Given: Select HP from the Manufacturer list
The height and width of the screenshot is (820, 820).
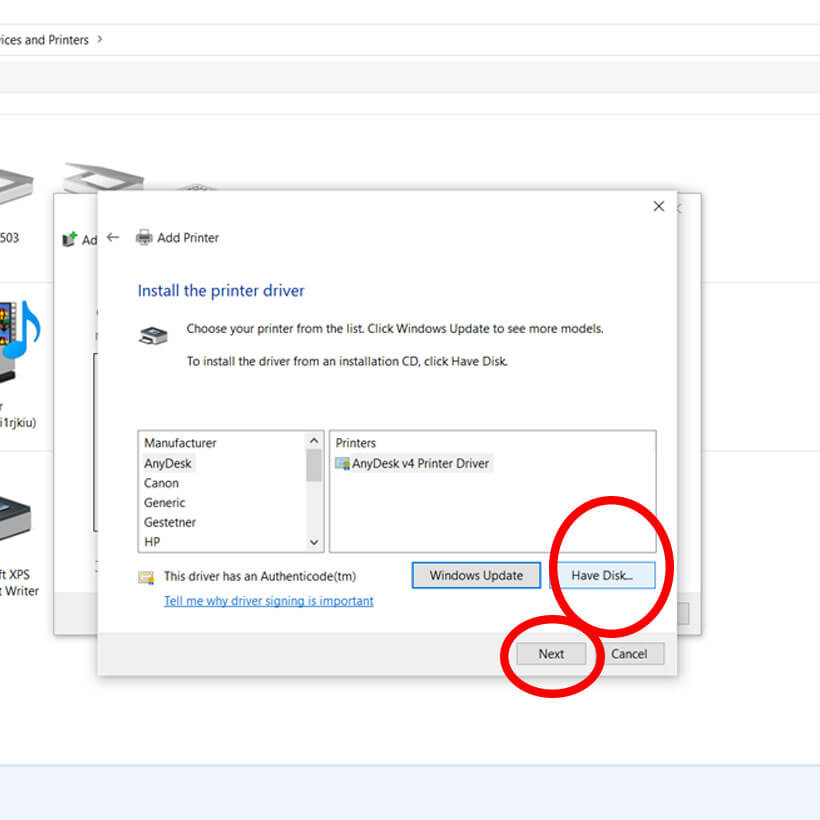Looking at the screenshot, I should pyautogui.click(x=153, y=542).
